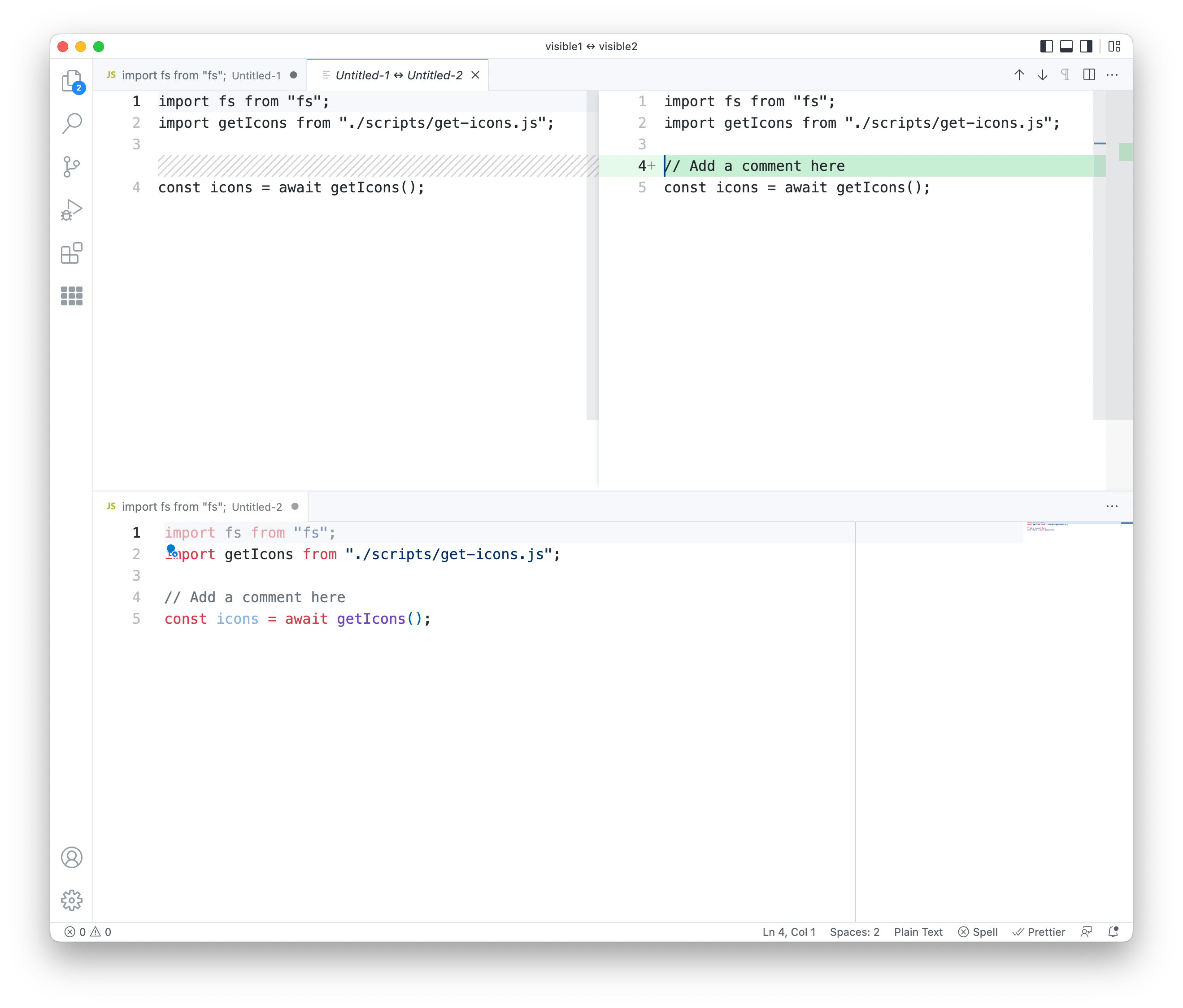This screenshot has width=1183, height=1008.
Task: Open the Explorer view in activity bar
Action: pos(72,81)
